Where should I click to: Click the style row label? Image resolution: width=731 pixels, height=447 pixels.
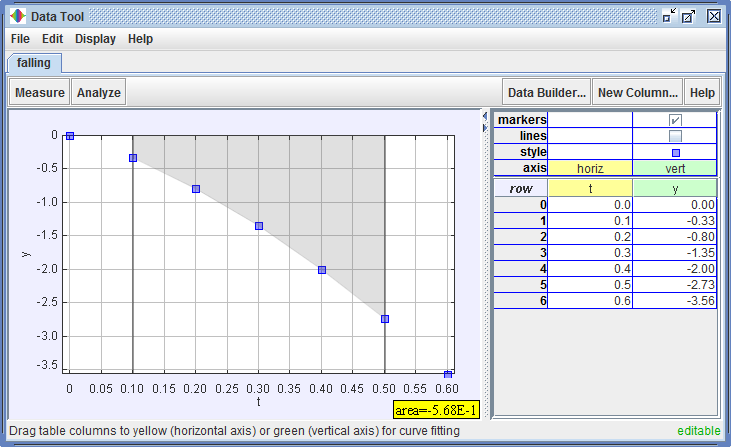coord(521,151)
